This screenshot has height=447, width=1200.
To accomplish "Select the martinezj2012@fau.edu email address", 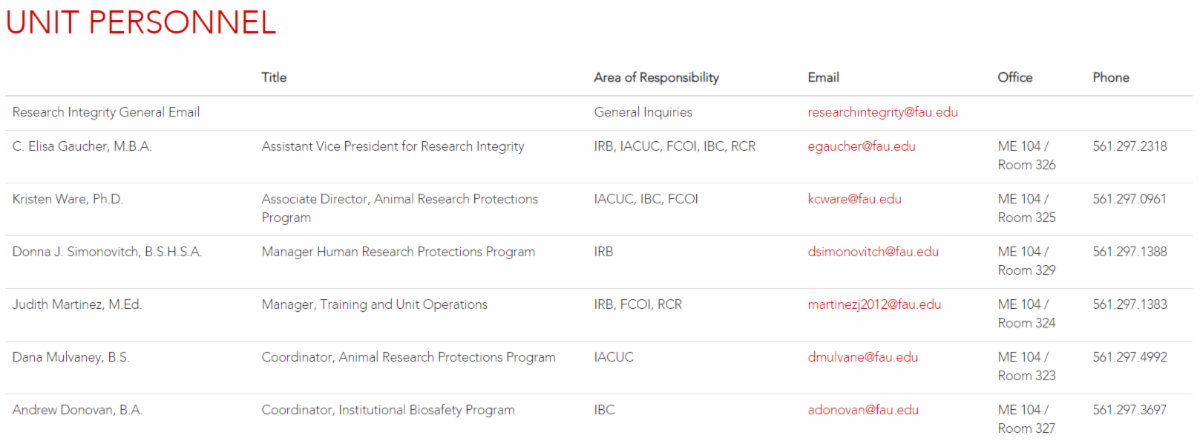I will coord(874,305).
